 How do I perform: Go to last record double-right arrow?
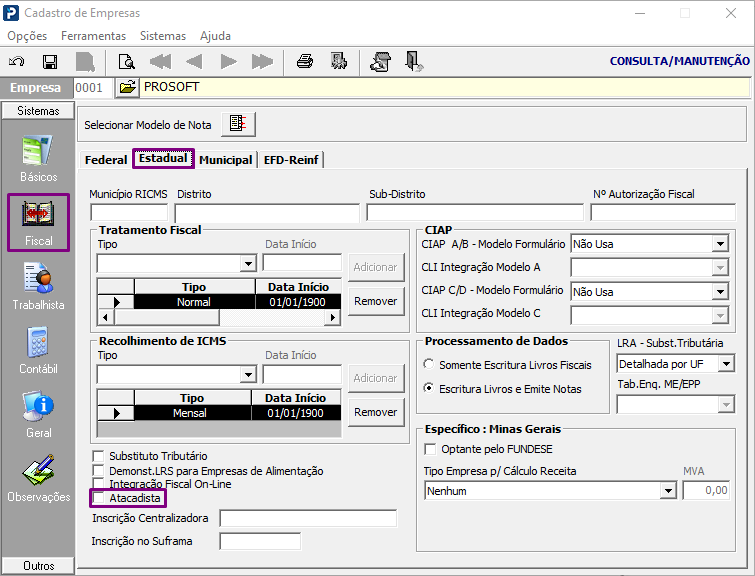(262, 62)
